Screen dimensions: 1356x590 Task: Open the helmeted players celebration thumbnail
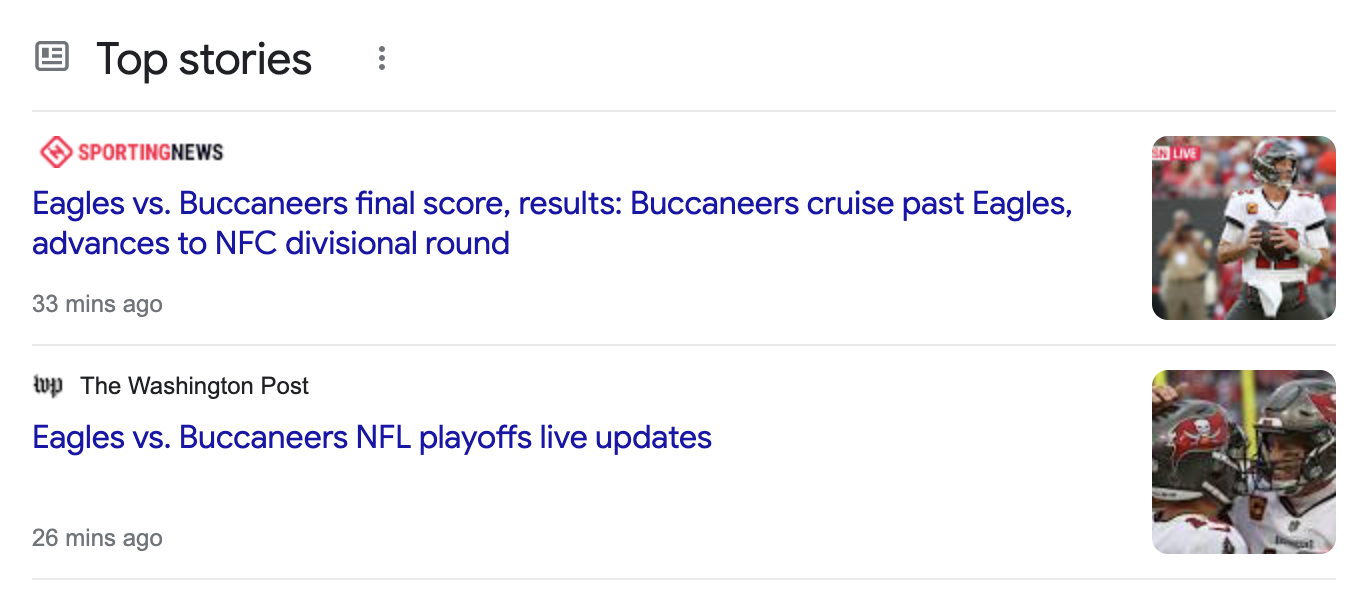1243,462
